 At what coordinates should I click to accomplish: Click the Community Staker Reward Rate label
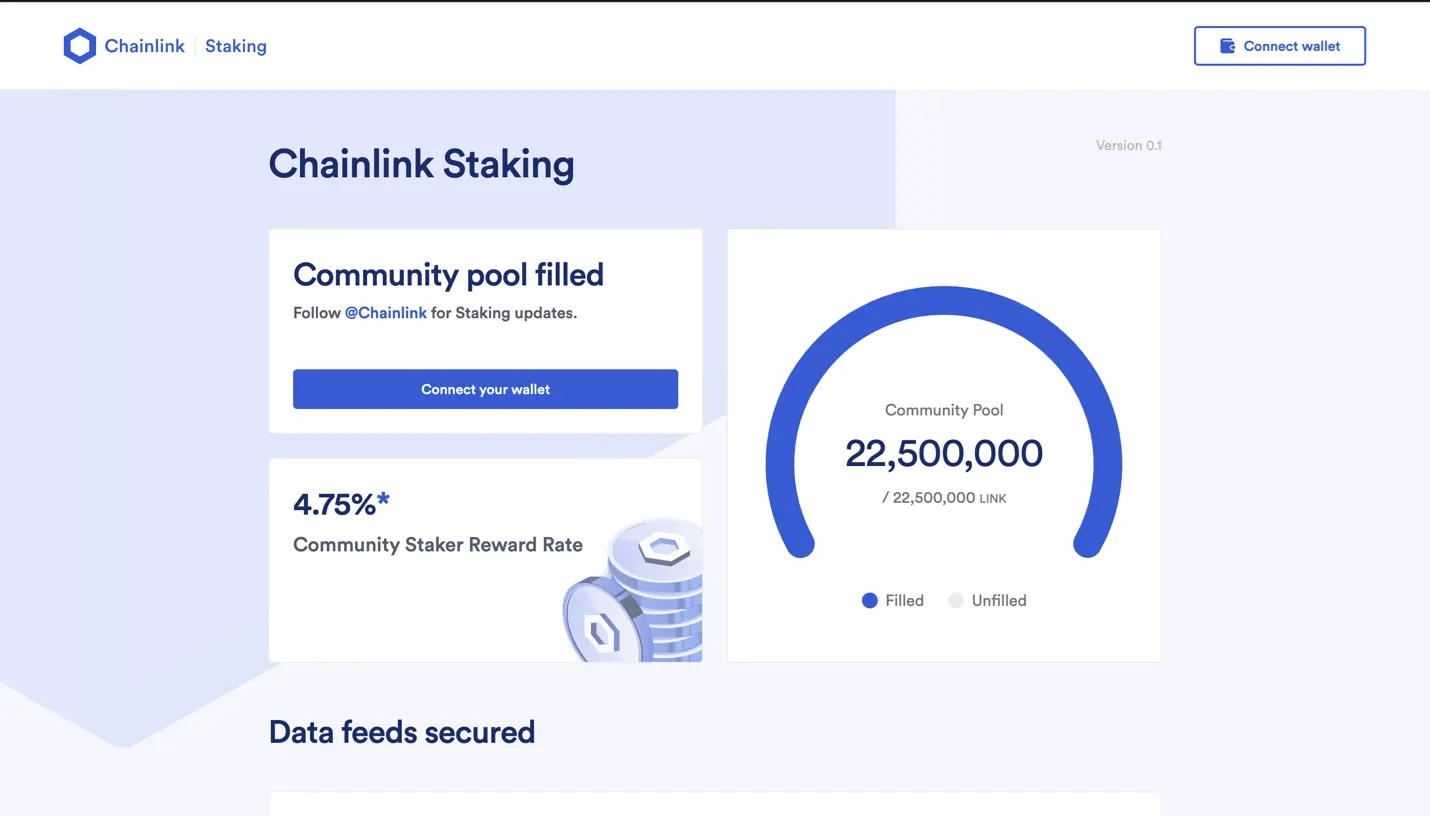click(x=437, y=545)
